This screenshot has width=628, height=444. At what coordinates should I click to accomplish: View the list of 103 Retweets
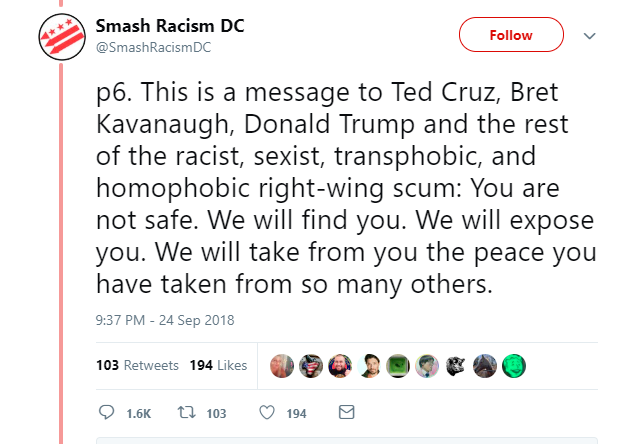(x=137, y=365)
